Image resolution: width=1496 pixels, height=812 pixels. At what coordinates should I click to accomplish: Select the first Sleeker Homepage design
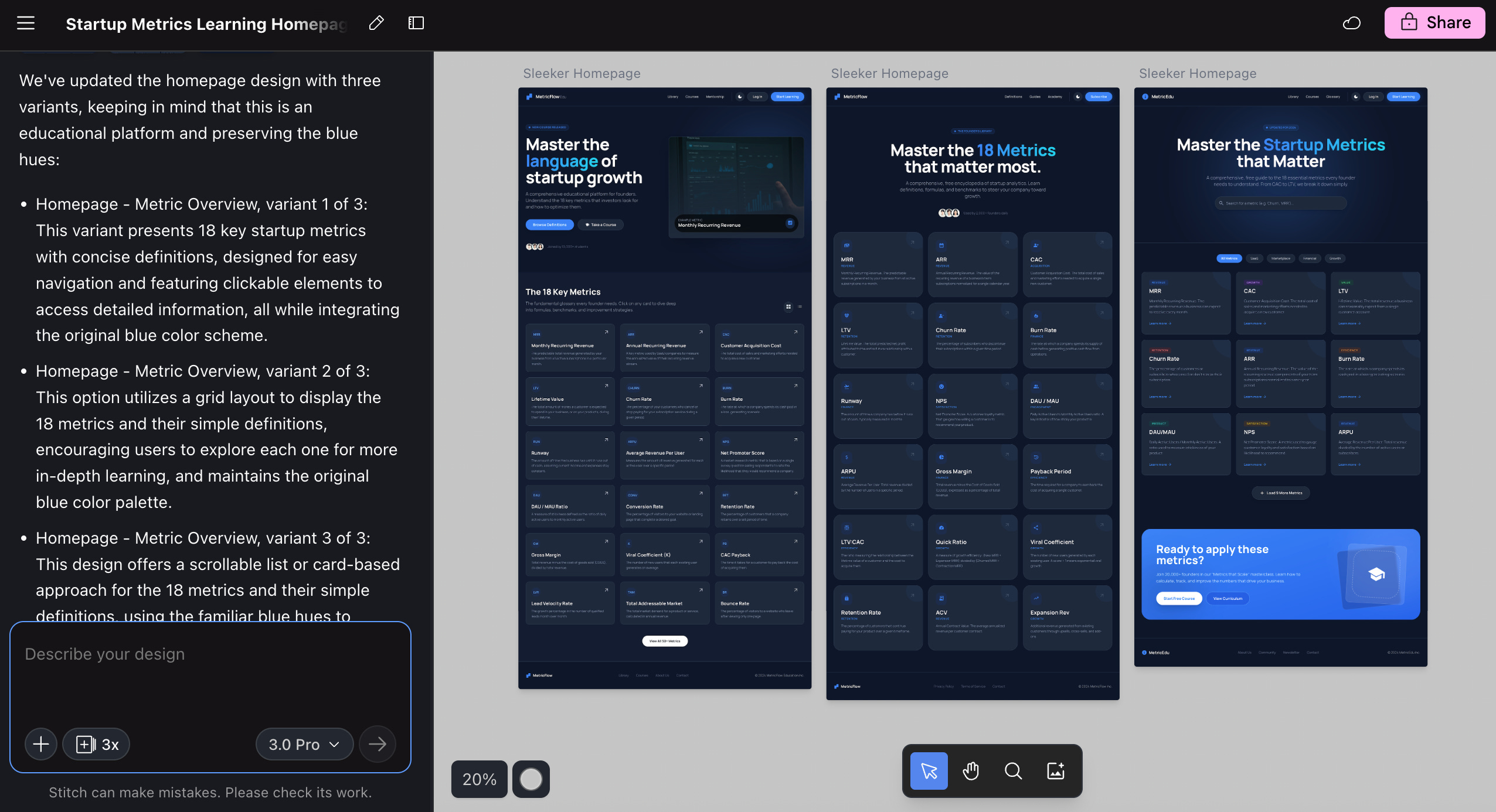(x=665, y=388)
